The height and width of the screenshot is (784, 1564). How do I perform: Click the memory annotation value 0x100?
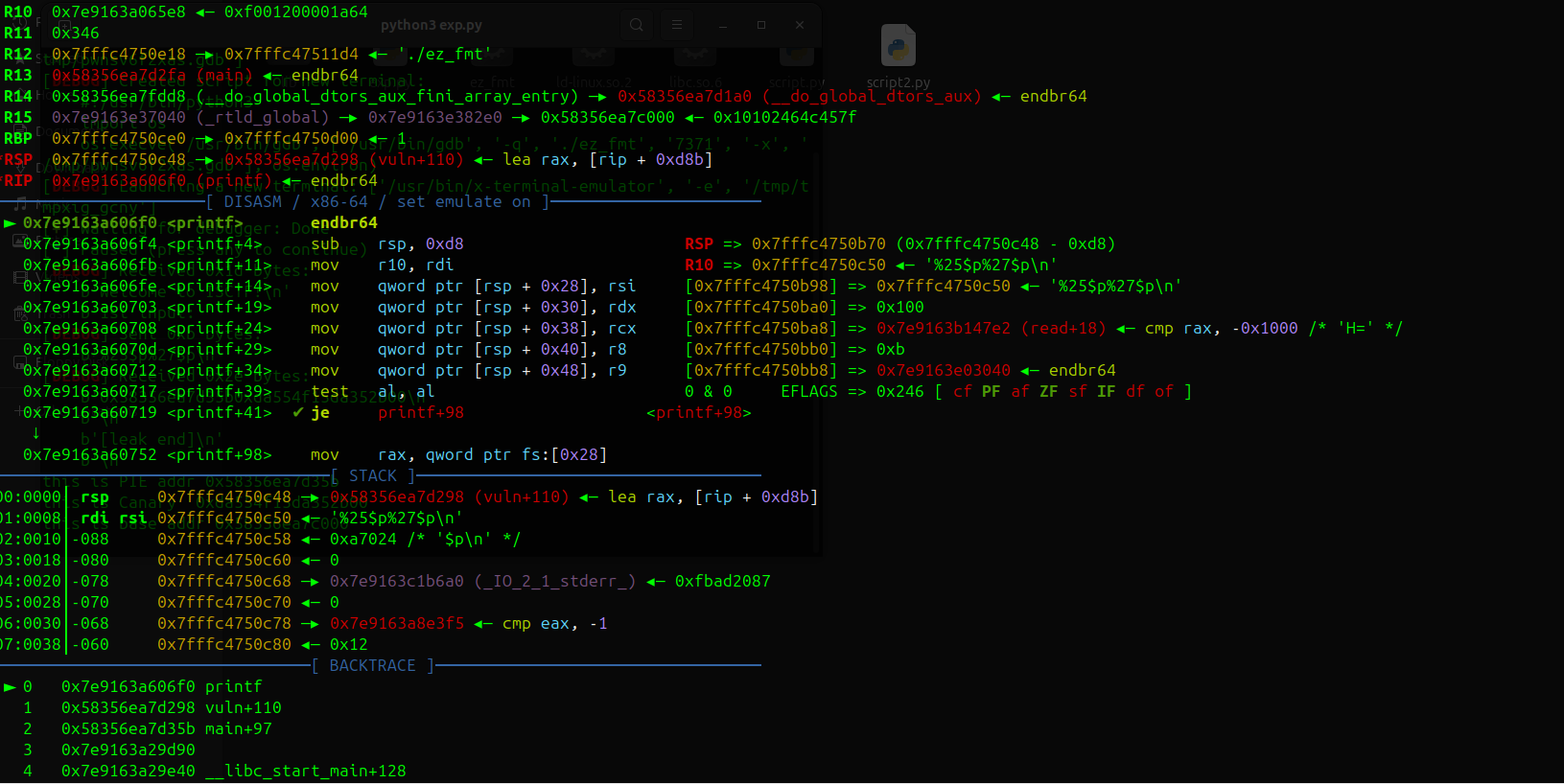[900, 307]
